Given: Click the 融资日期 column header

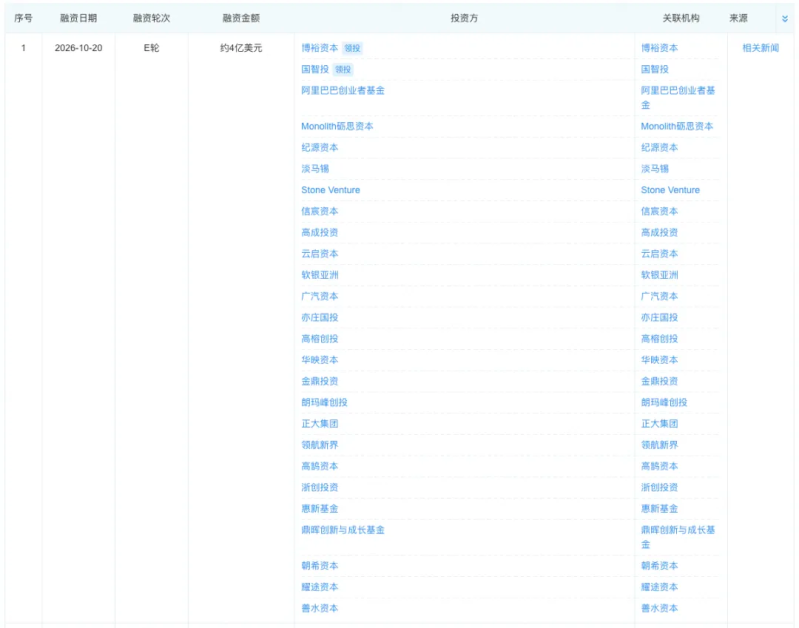Looking at the screenshot, I should pos(78,18).
